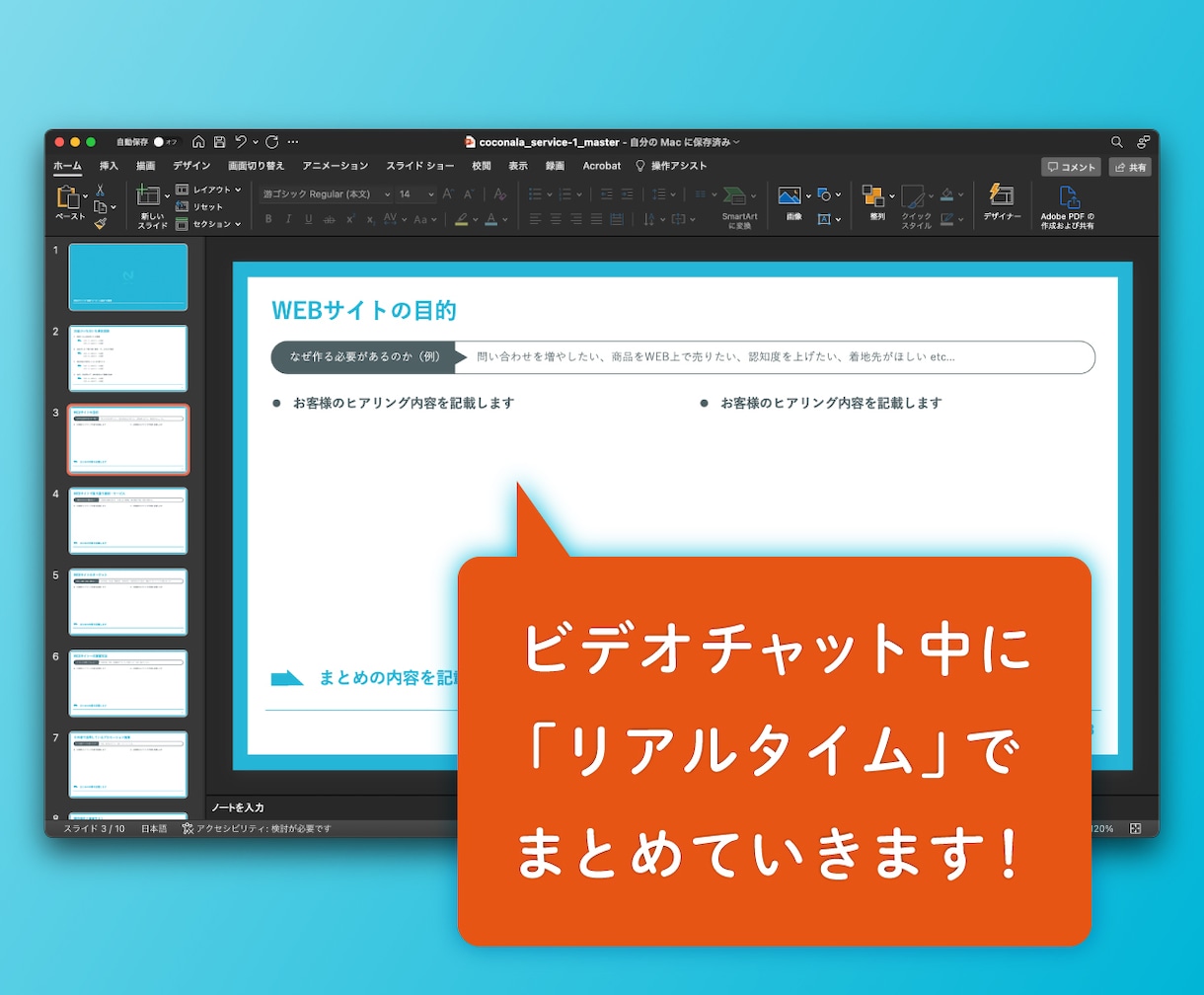
Task: Open the shape fill color picker
Action: (946, 194)
